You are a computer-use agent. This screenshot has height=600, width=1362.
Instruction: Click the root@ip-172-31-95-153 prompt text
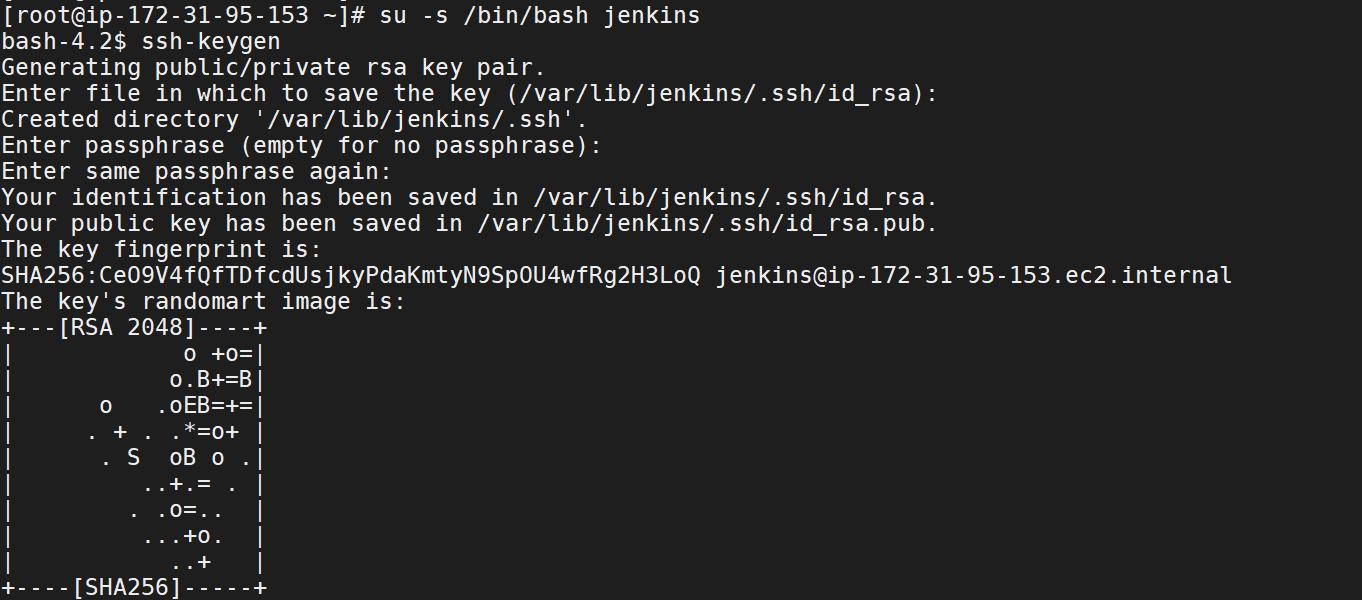pos(162,16)
